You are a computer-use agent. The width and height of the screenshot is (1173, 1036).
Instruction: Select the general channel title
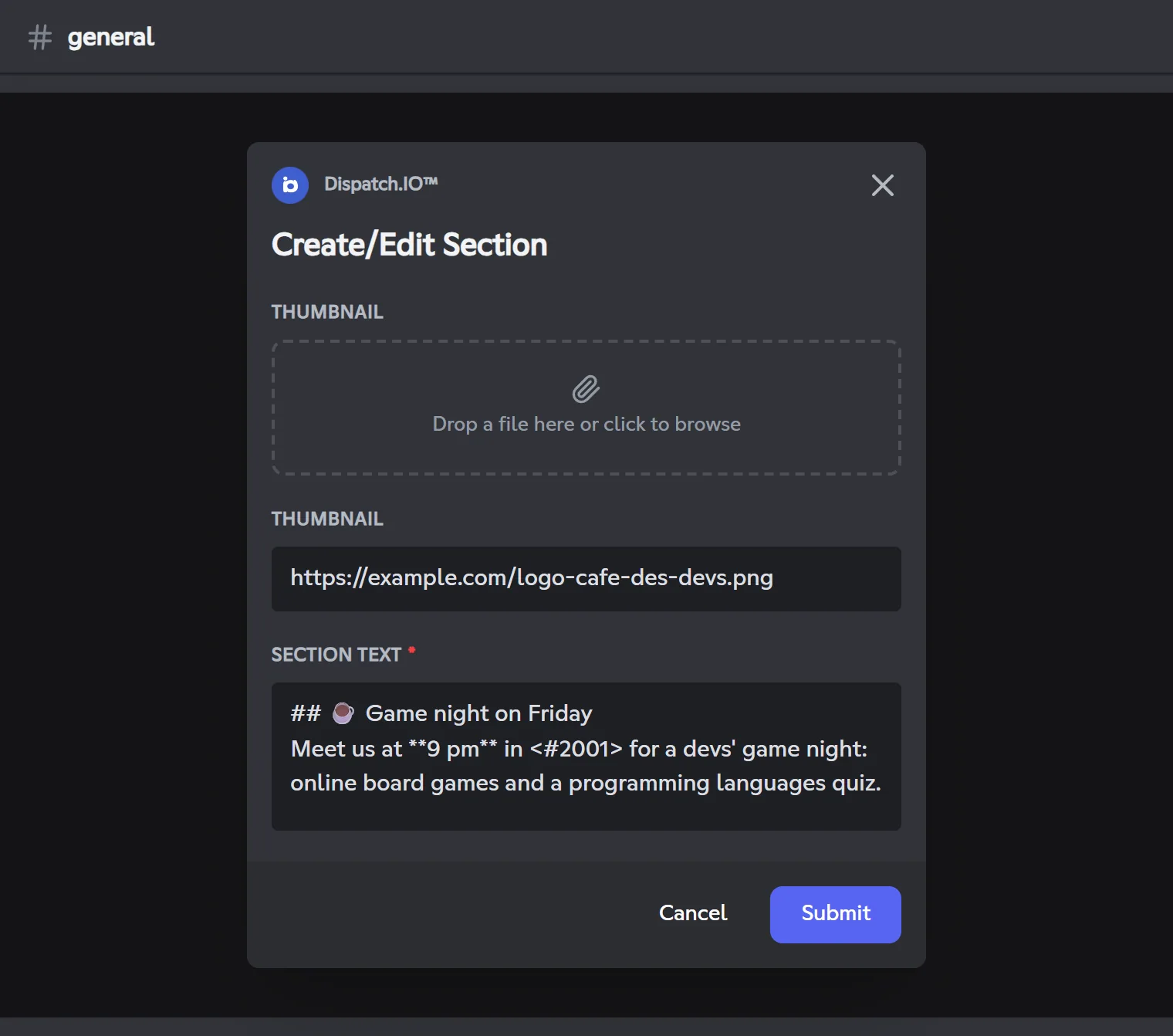111,37
